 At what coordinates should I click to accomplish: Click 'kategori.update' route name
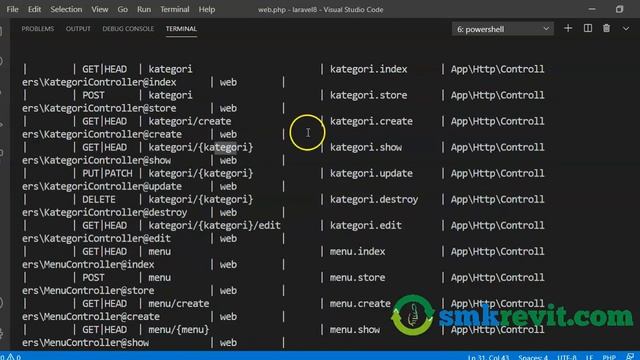[371, 173]
